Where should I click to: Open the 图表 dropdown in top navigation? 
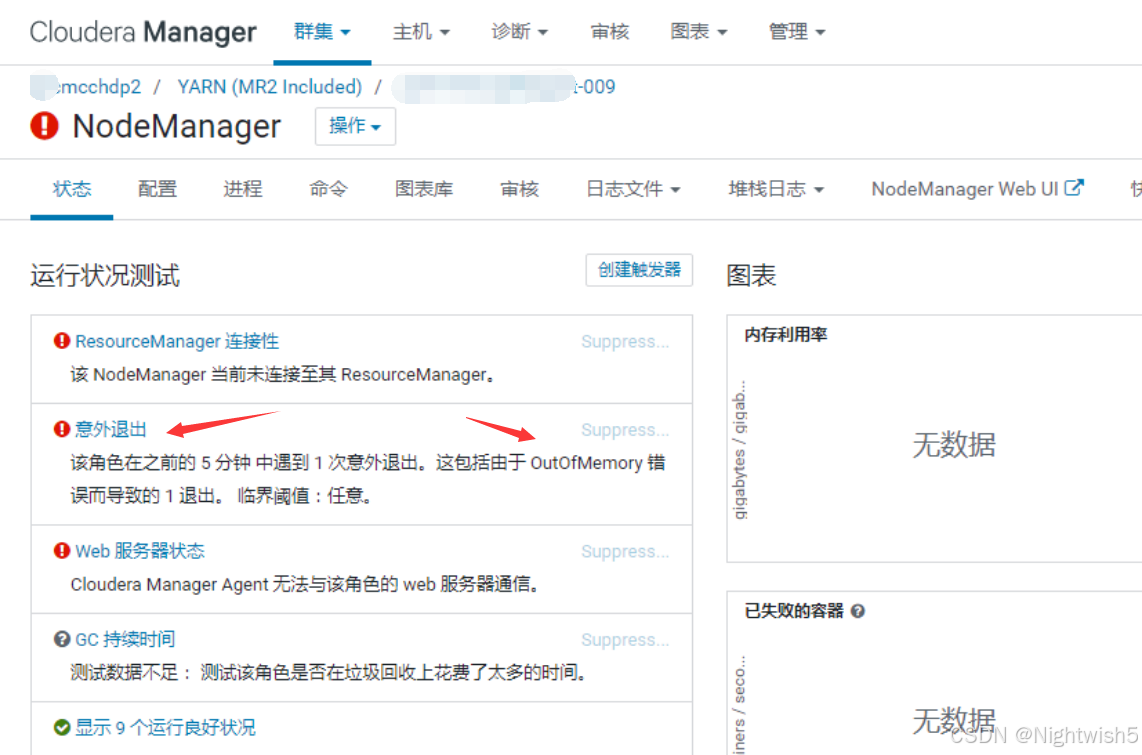[698, 31]
